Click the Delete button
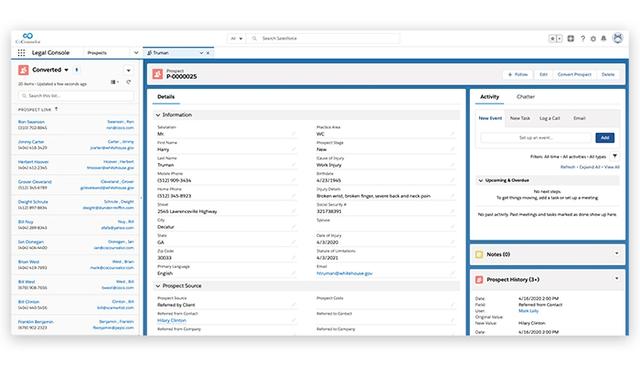The width and height of the screenshot is (640, 366). [x=608, y=74]
